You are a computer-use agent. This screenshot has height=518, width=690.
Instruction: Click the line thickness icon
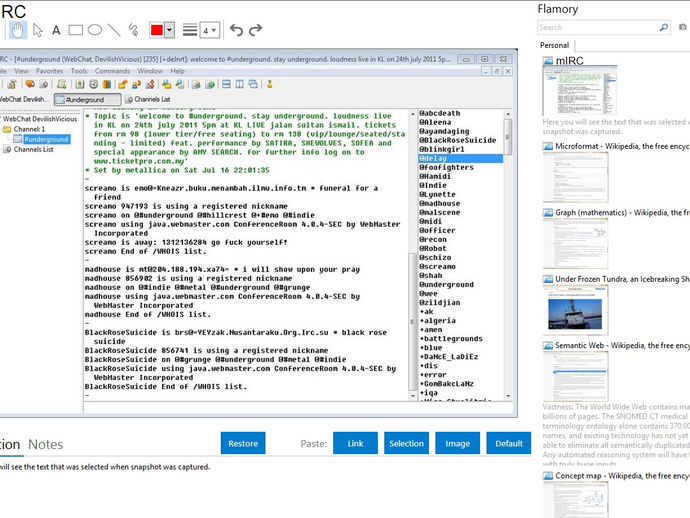tap(190, 30)
